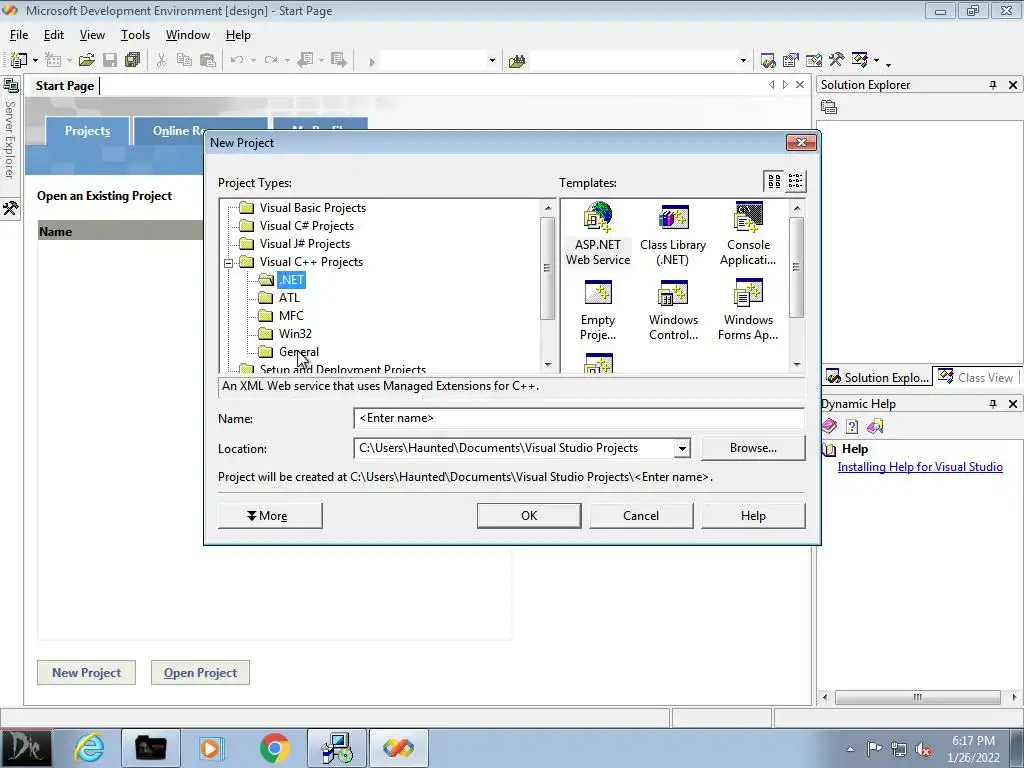Click the Start play arrow icon
Viewport: 1024px width, 768px height.
point(372,62)
